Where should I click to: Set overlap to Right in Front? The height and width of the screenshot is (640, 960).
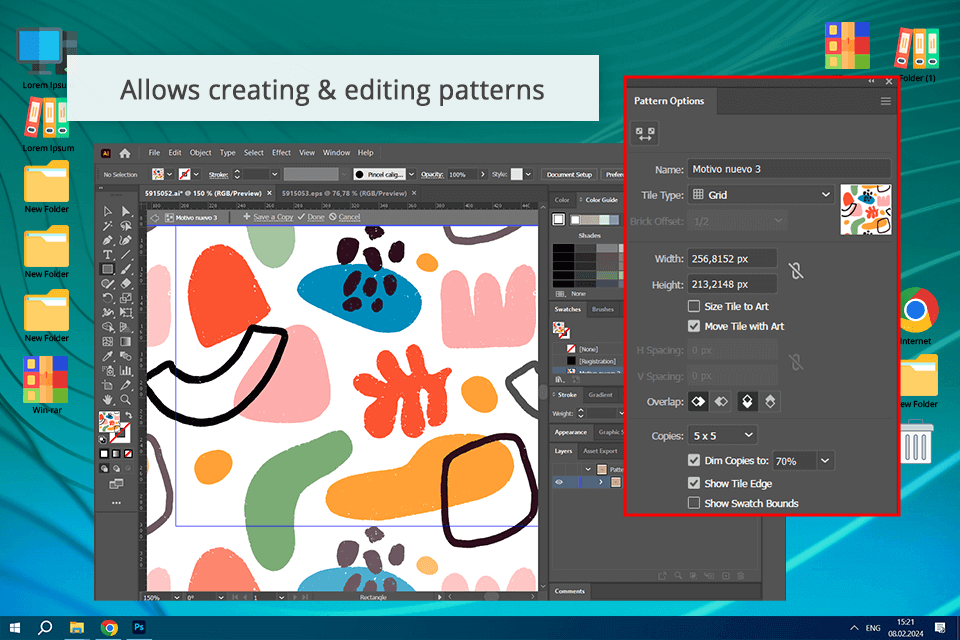721,402
